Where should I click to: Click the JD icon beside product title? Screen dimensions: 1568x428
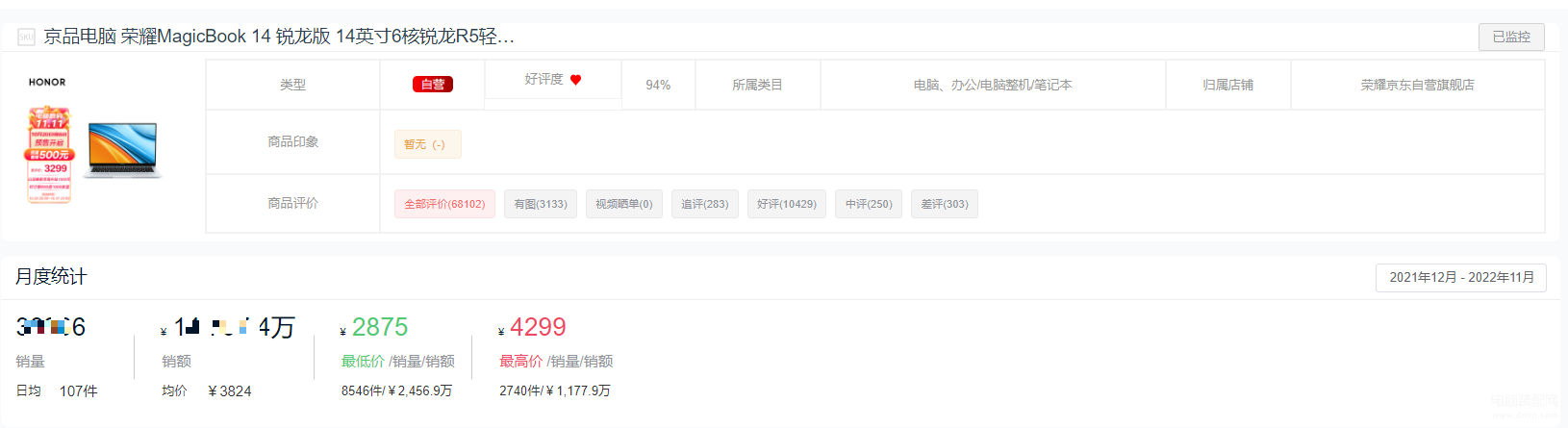pos(26,37)
